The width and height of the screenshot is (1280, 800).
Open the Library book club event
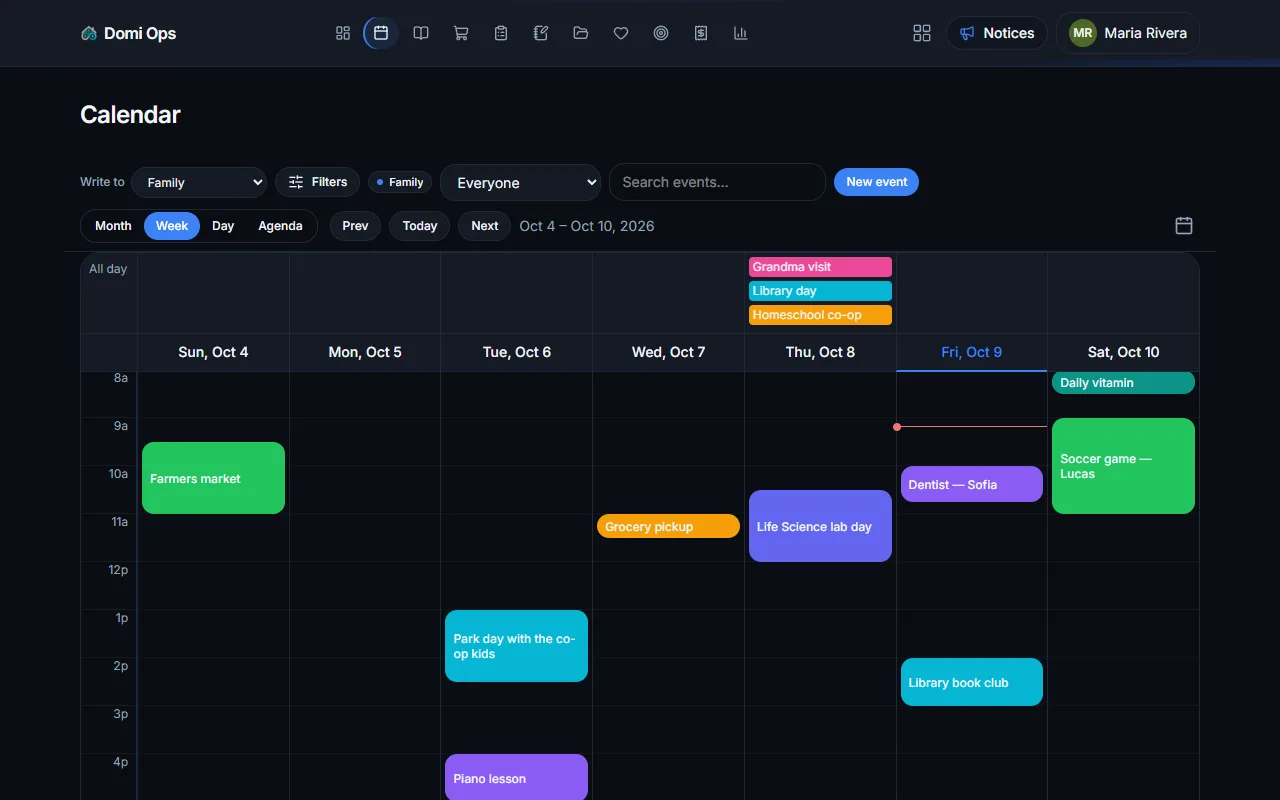point(972,682)
